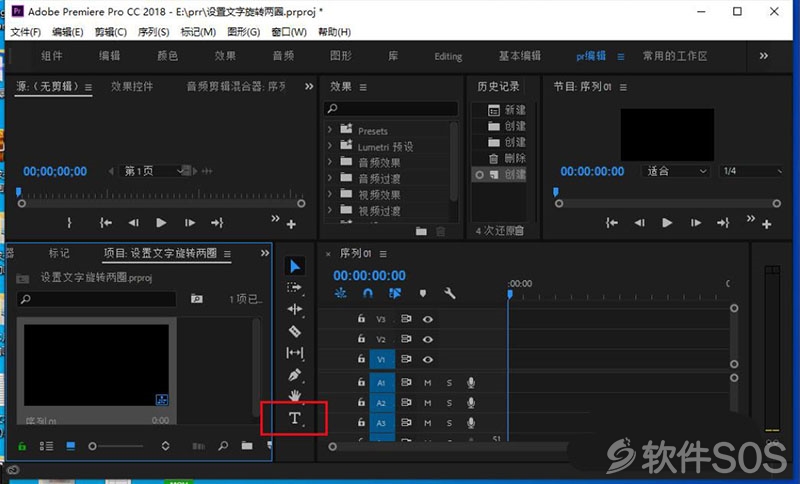The height and width of the screenshot is (484, 800).
Task: Step back one frame in Source monitor
Action: [133, 223]
